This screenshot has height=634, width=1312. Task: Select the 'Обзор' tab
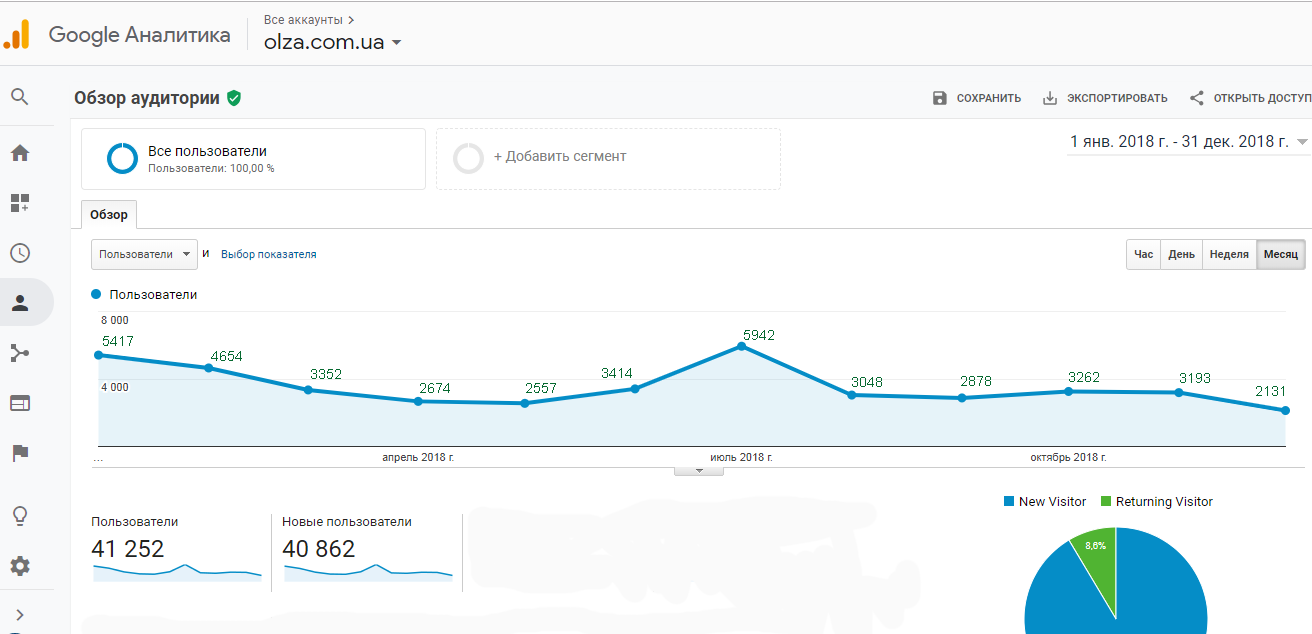[x=109, y=215]
